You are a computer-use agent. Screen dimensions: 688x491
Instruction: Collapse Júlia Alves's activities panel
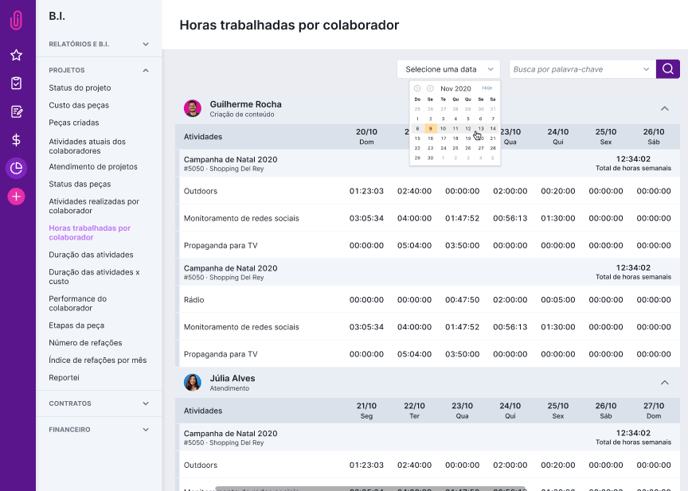(665, 383)
